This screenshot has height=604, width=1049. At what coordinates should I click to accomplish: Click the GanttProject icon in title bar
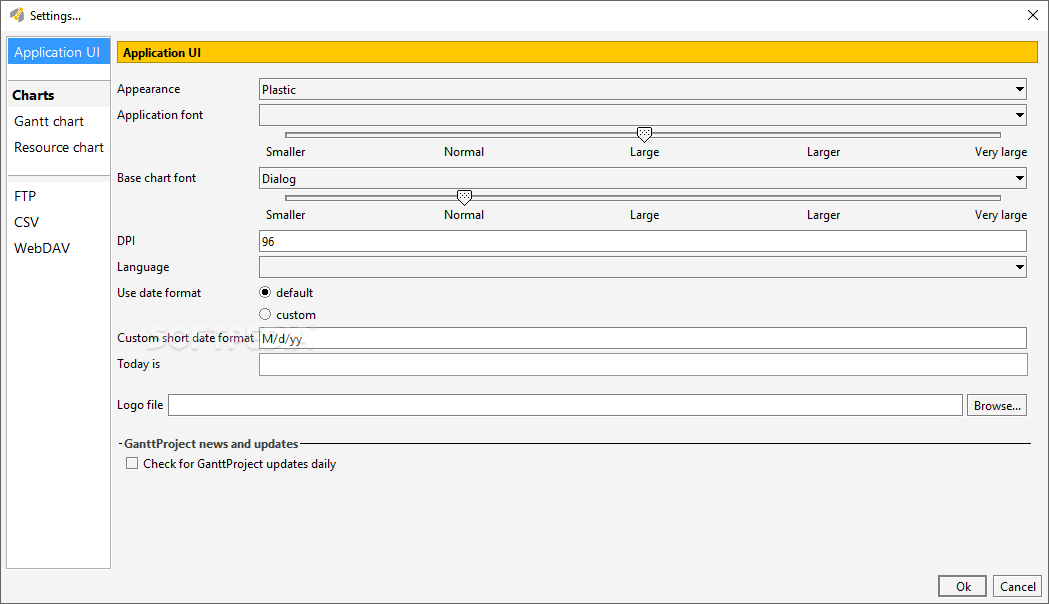(17, 15)
